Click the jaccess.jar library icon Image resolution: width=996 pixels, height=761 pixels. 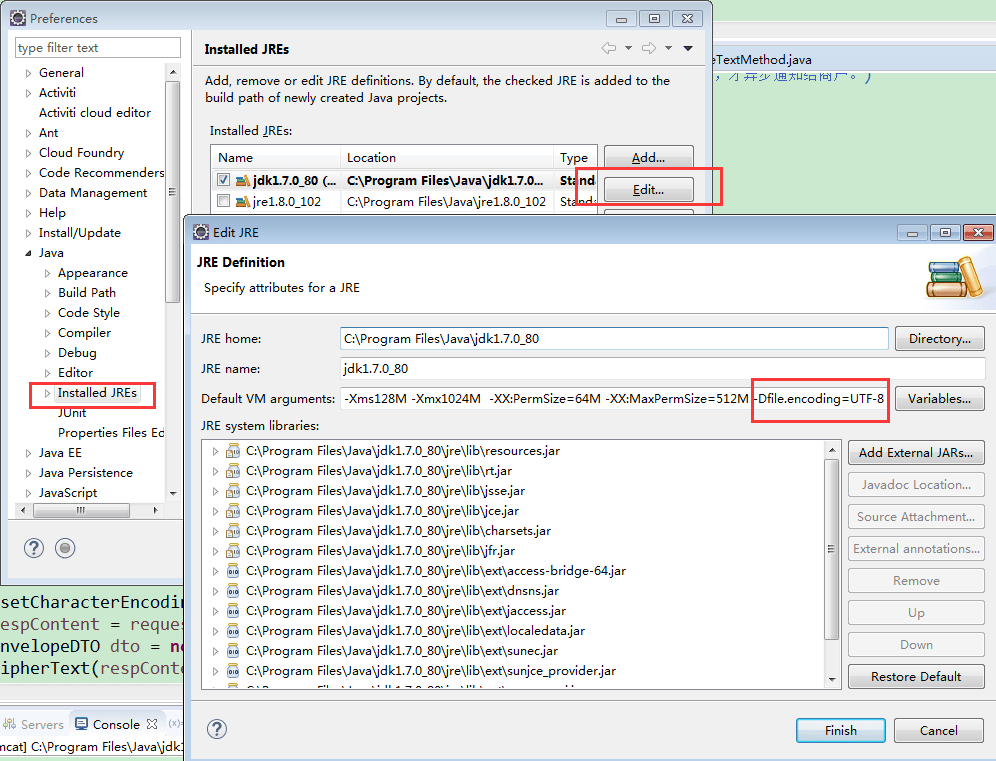click(x=233, y=611)
